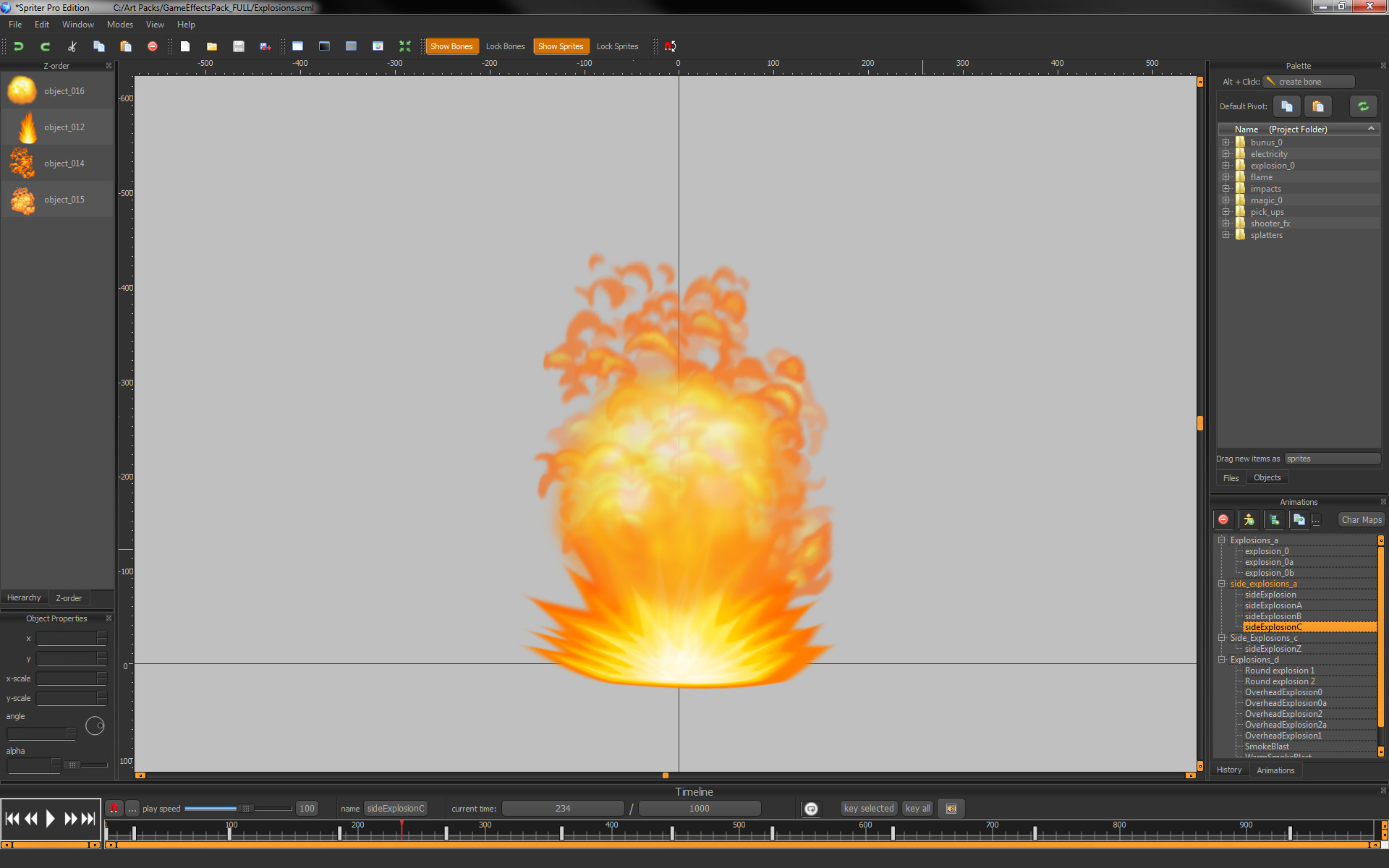Toggle the key snapping magnet icon in timeline
The width and height of the screenshot is (1389, 868).
(x=114, y=808)
